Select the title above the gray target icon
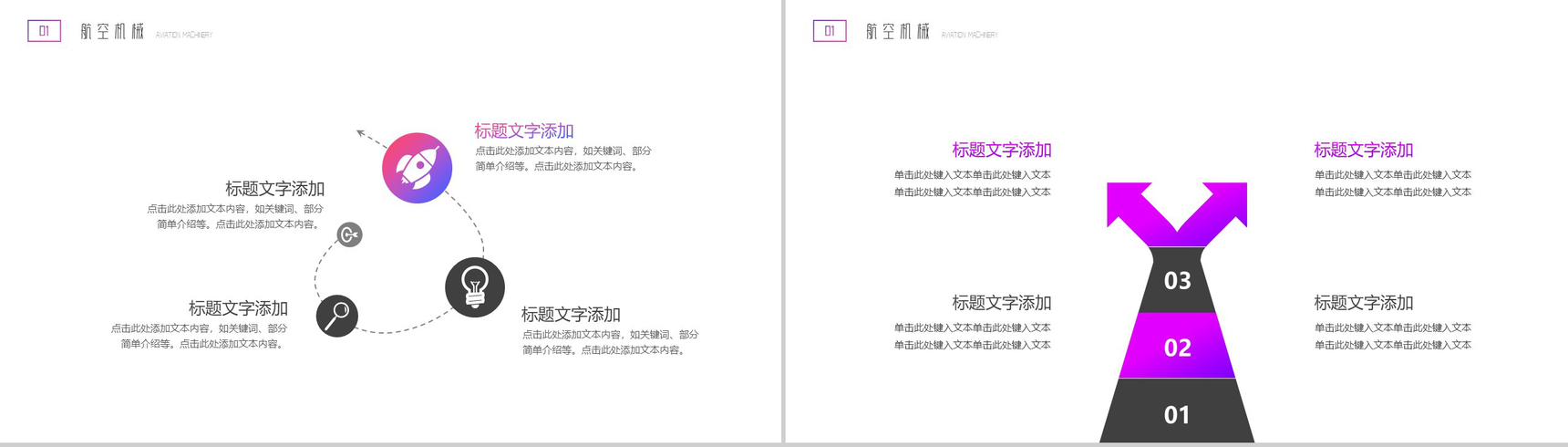This screenshot has height=447, width=1568. [x=274, y=189]
